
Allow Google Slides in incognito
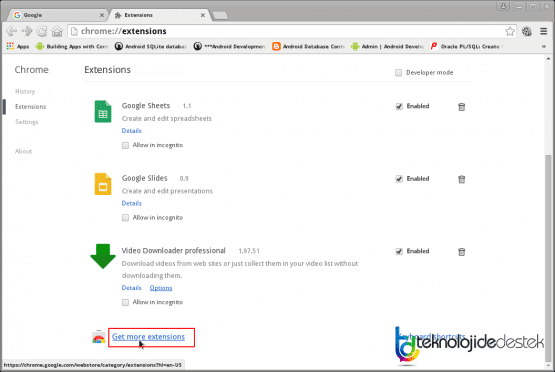125,218
